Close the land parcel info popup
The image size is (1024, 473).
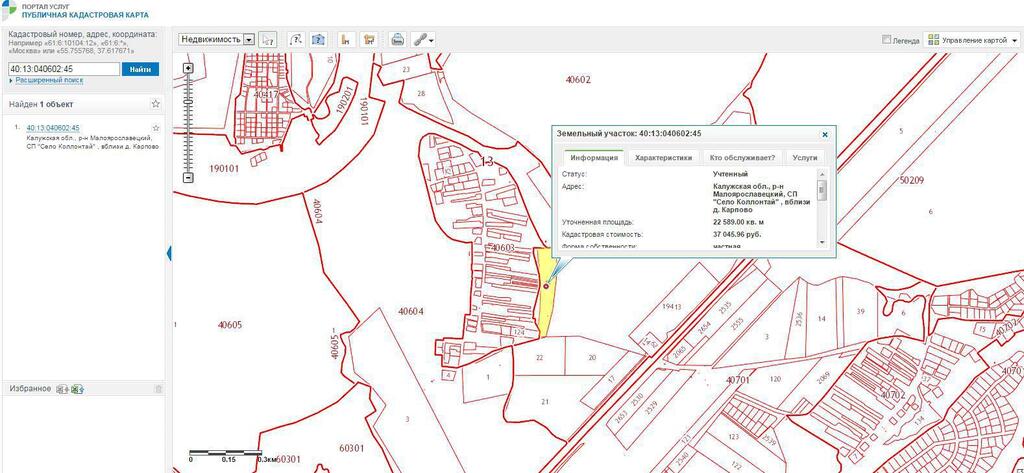point(825,134)
